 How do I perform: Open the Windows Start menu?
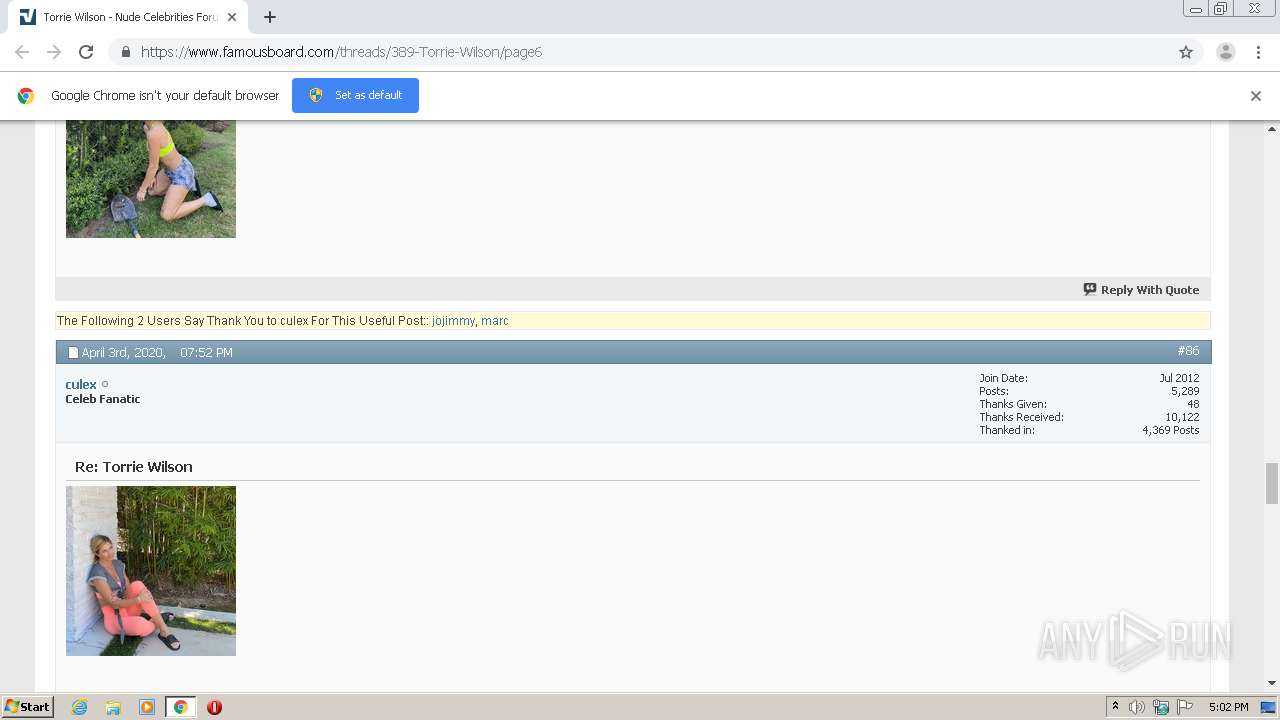click(27, 707)
